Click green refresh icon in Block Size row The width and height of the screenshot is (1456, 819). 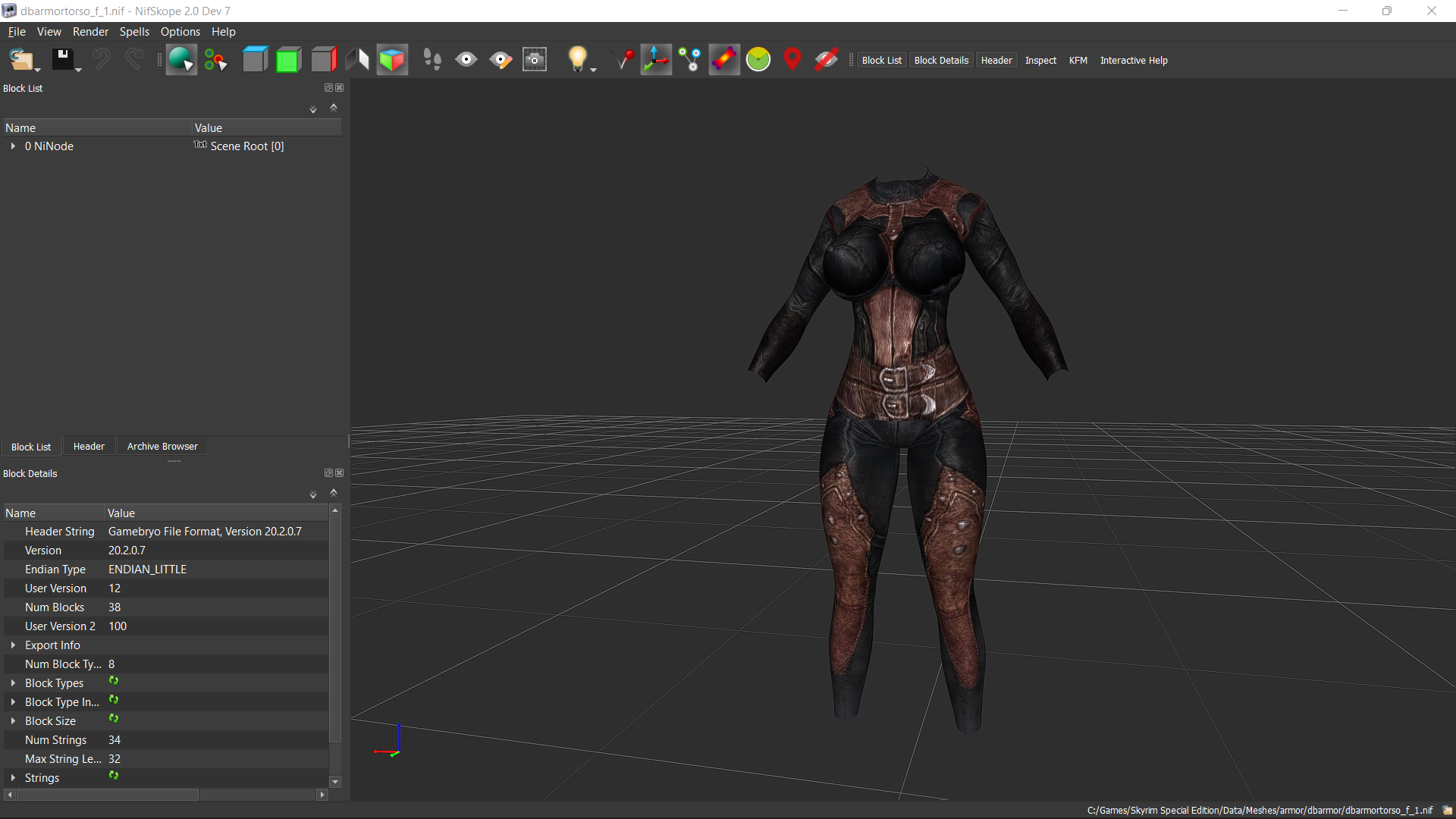tap(114, 720)
